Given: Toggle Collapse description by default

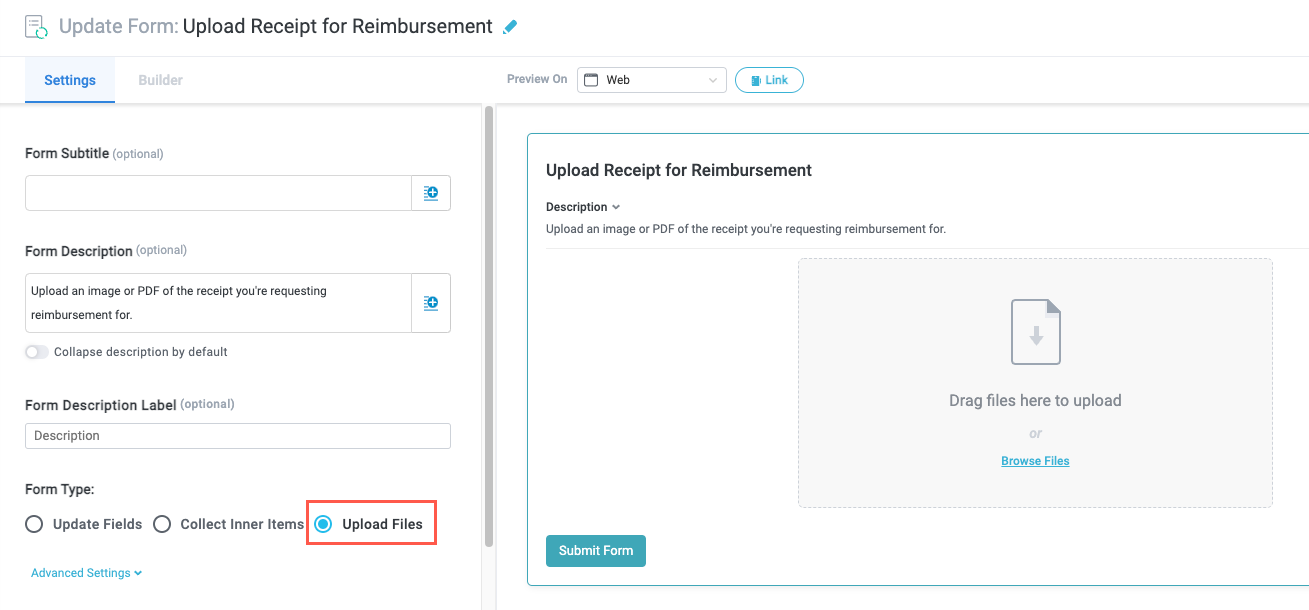Looking at the screenshot, I should pyautogui.click(x=37, y=352).
